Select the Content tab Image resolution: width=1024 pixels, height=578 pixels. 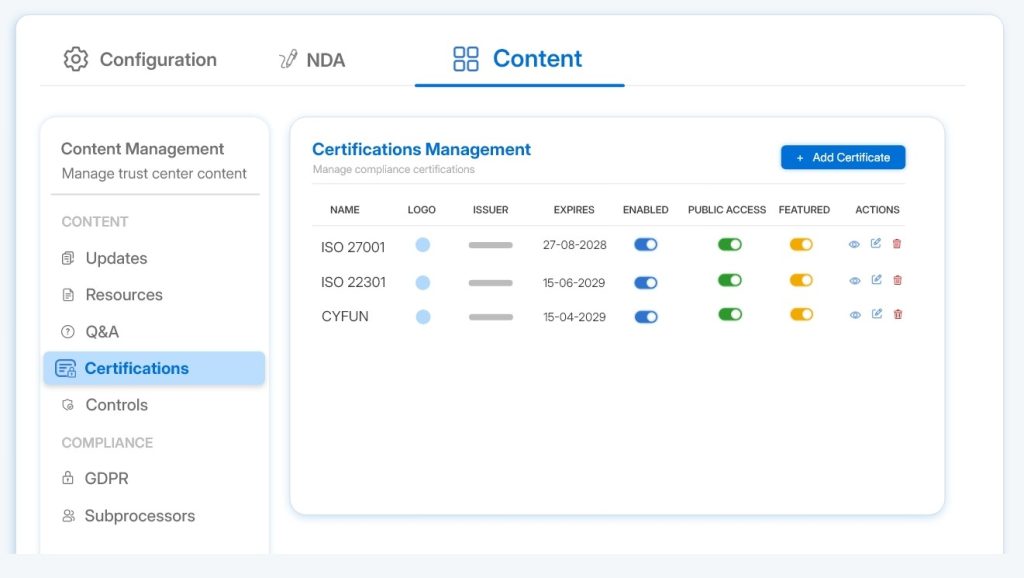[x=517, y=59]
